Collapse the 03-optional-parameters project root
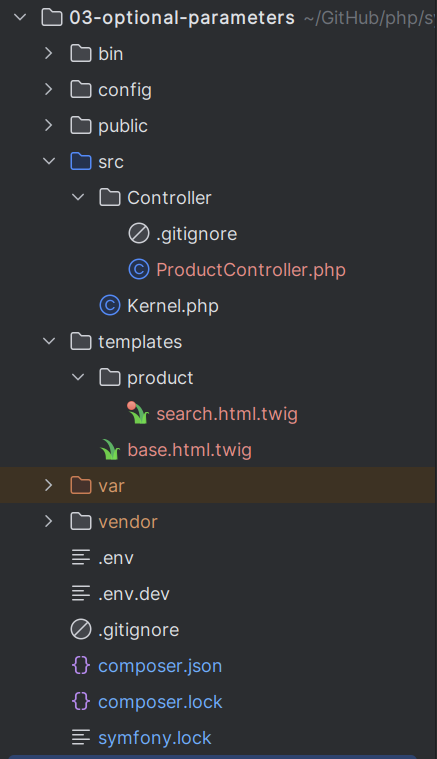The width and height of the screenshot is (437, 759). click(20, 18)
